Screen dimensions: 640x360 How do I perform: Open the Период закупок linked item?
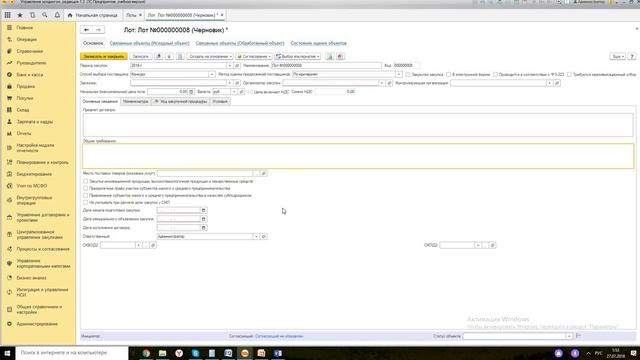point(237,65)
